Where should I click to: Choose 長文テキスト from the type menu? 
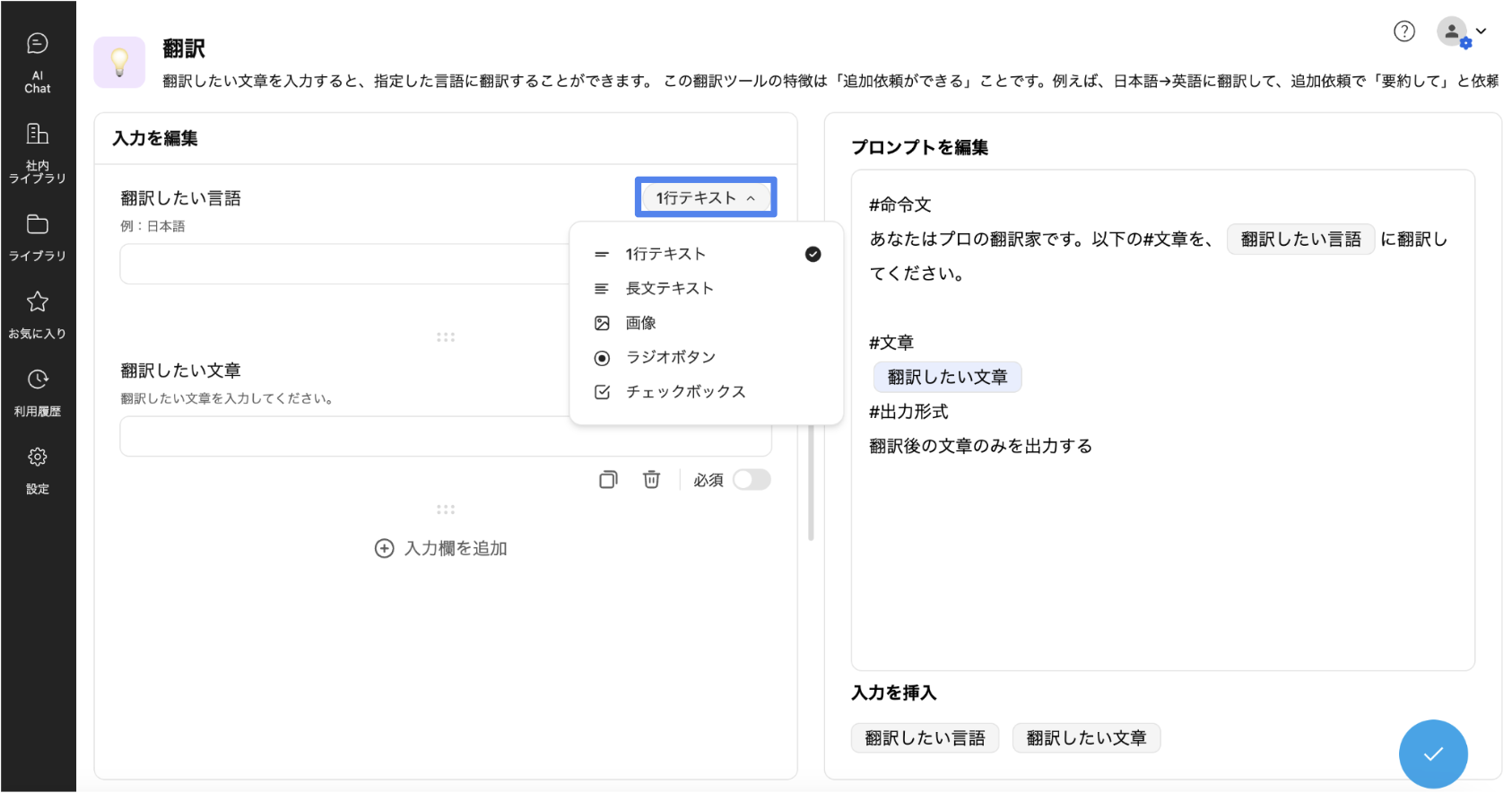click(669, 289)
